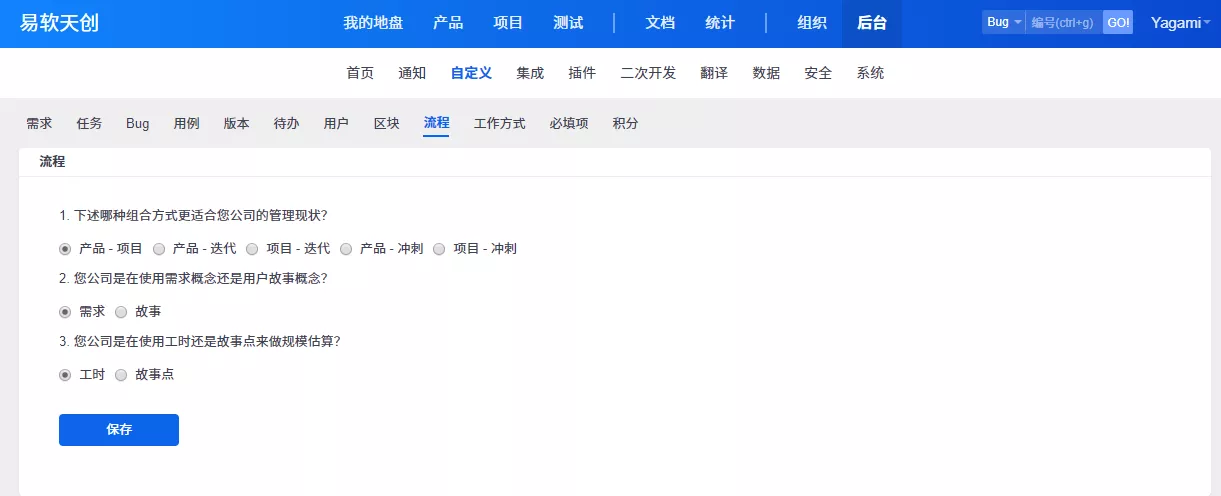
Task: Go to the 测试 main menu
Action: pyautogui.click(x=568, y=23)
